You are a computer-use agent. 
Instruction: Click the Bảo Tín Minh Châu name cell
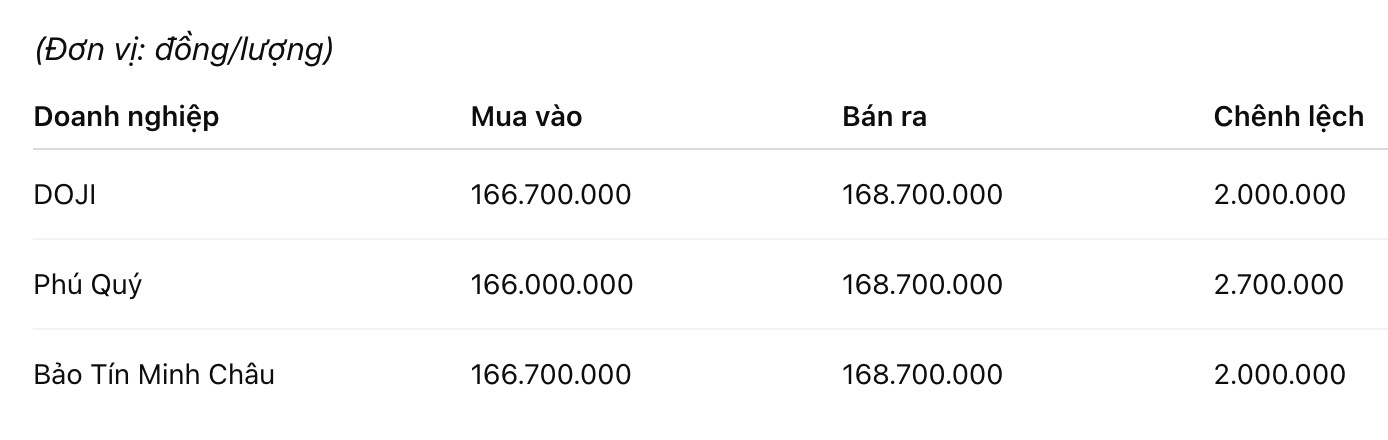[154, 375]
